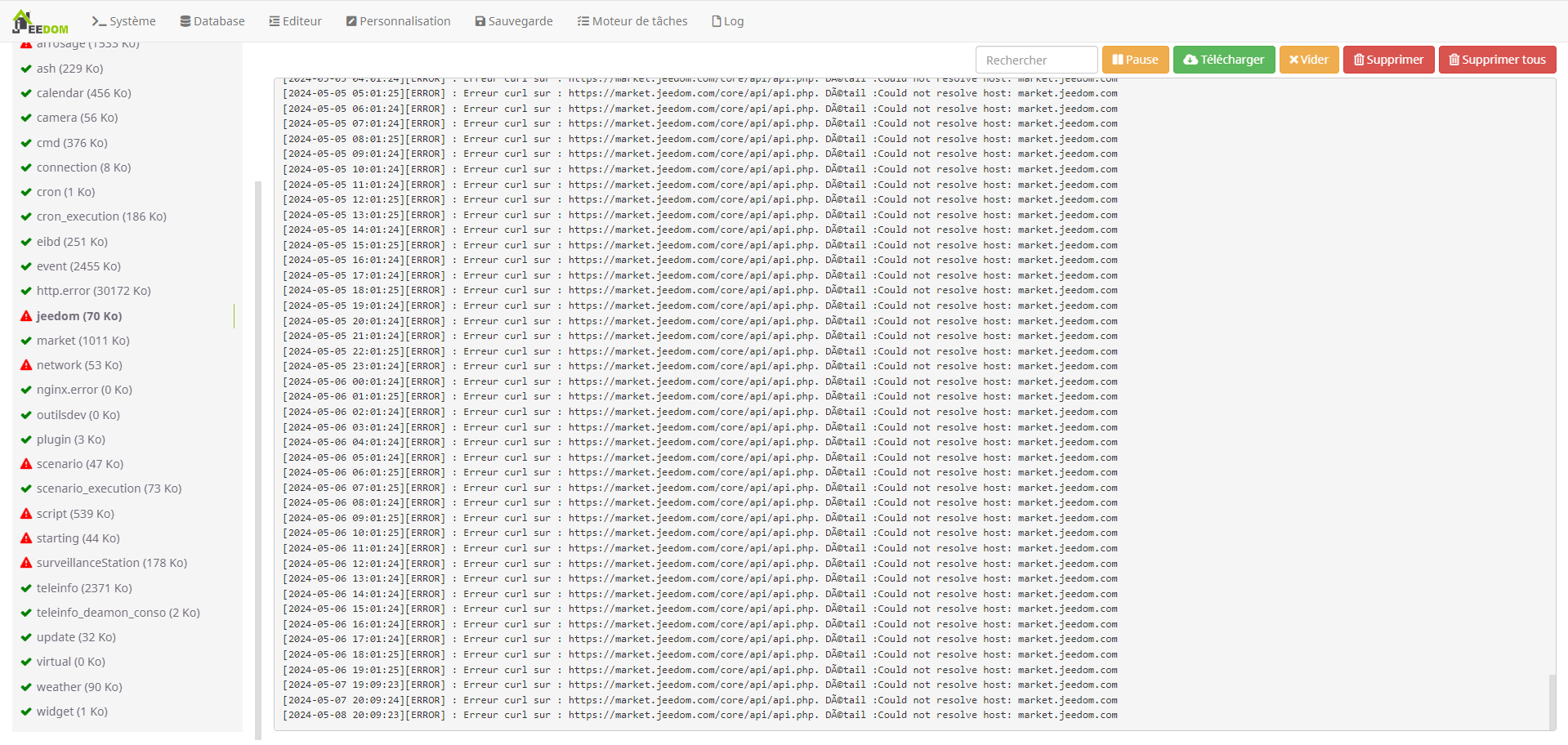Click the log content vertical scrollbar thumb
This screenshot has height=745, width=1568.
pos(1552,701)
